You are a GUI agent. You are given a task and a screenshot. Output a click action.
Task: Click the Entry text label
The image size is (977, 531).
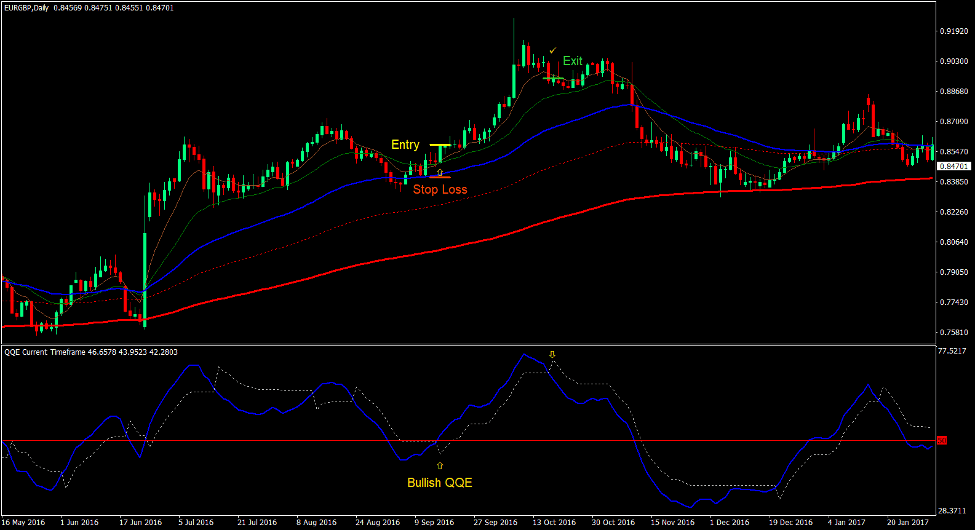pos(405,145)
